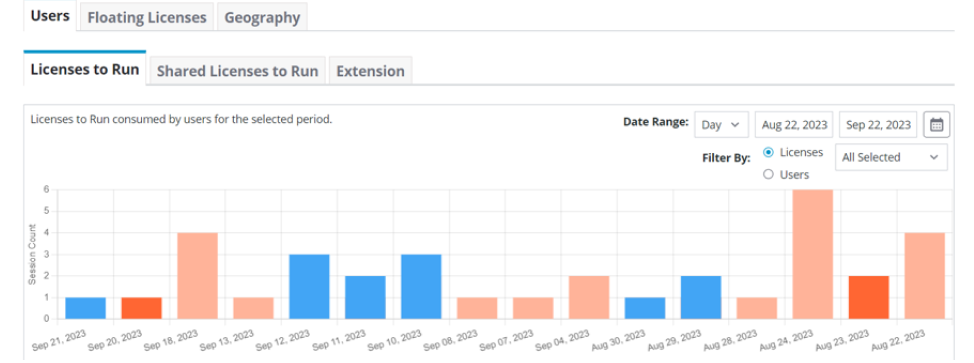Click the bar for Sep 07, 2023
This screenshot has width=974, height=363.
[534, 308]
